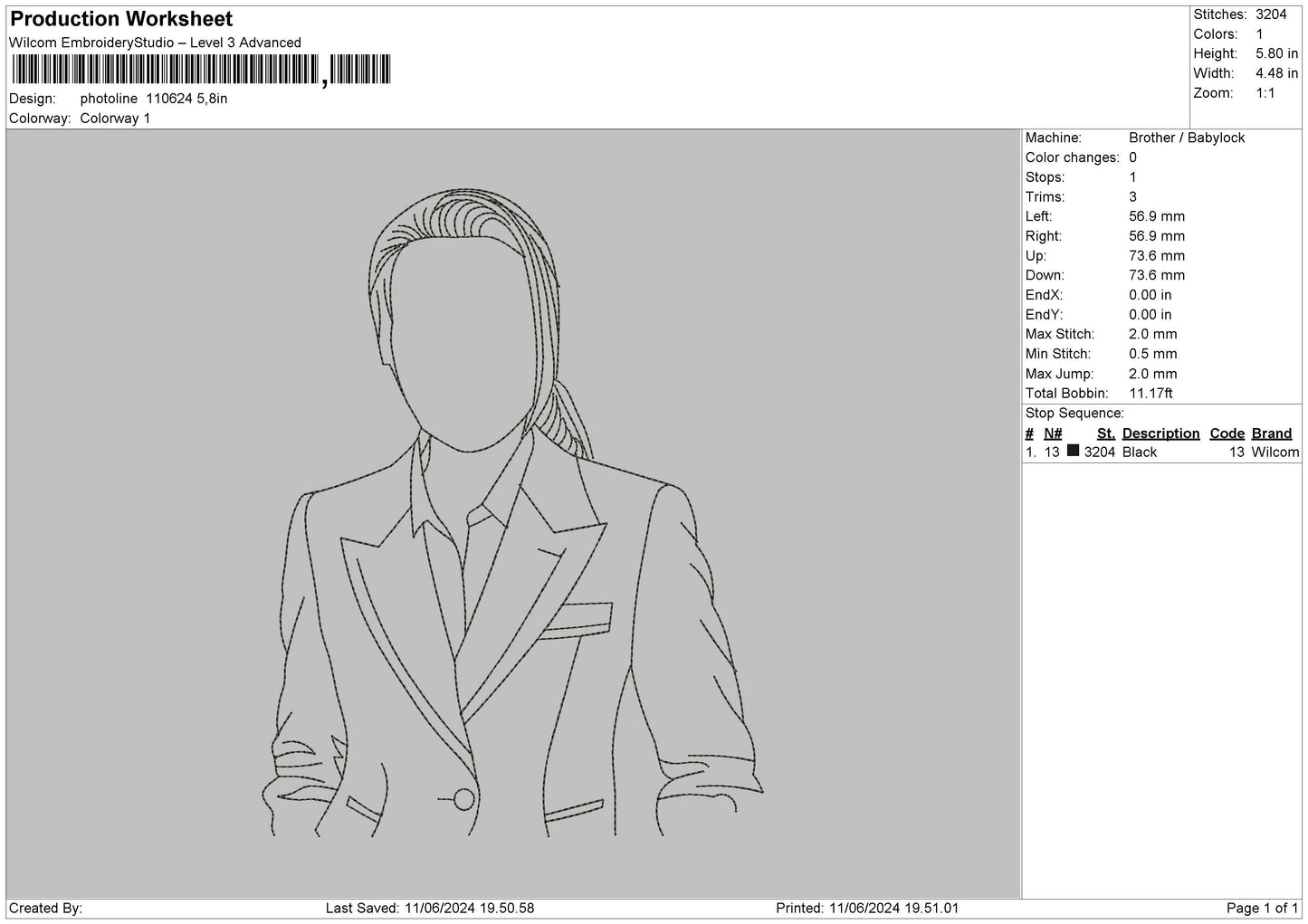Click the Colorway 1 value

115,119
